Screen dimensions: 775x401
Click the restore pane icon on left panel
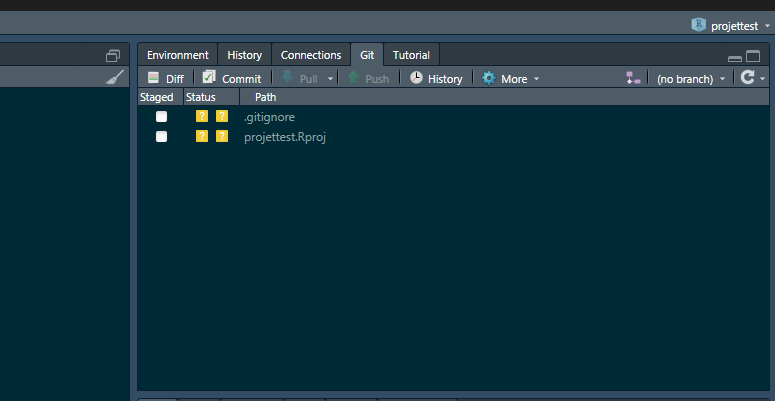113,55
